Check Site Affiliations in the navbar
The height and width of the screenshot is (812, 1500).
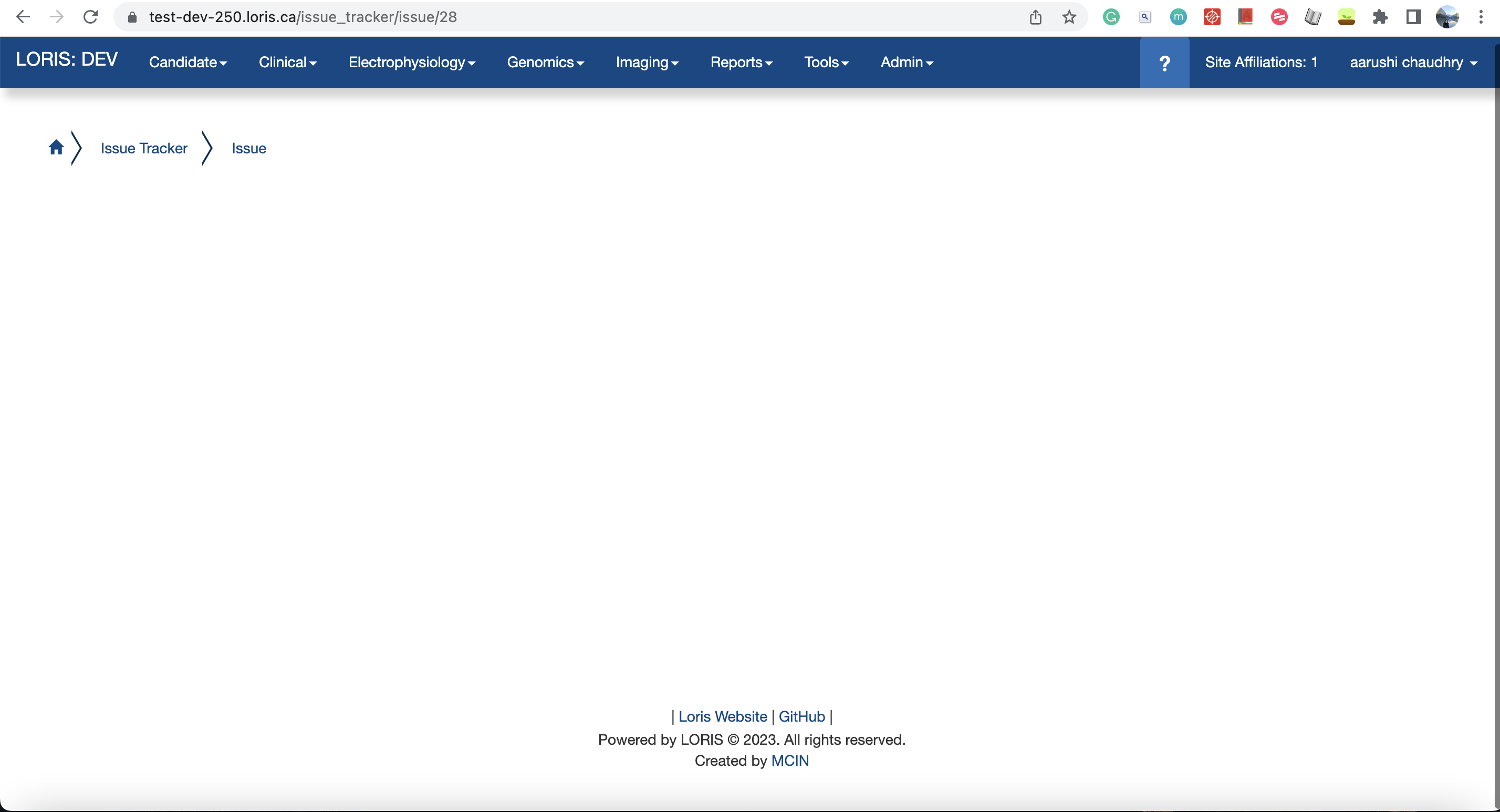[x=1262, y=63]
